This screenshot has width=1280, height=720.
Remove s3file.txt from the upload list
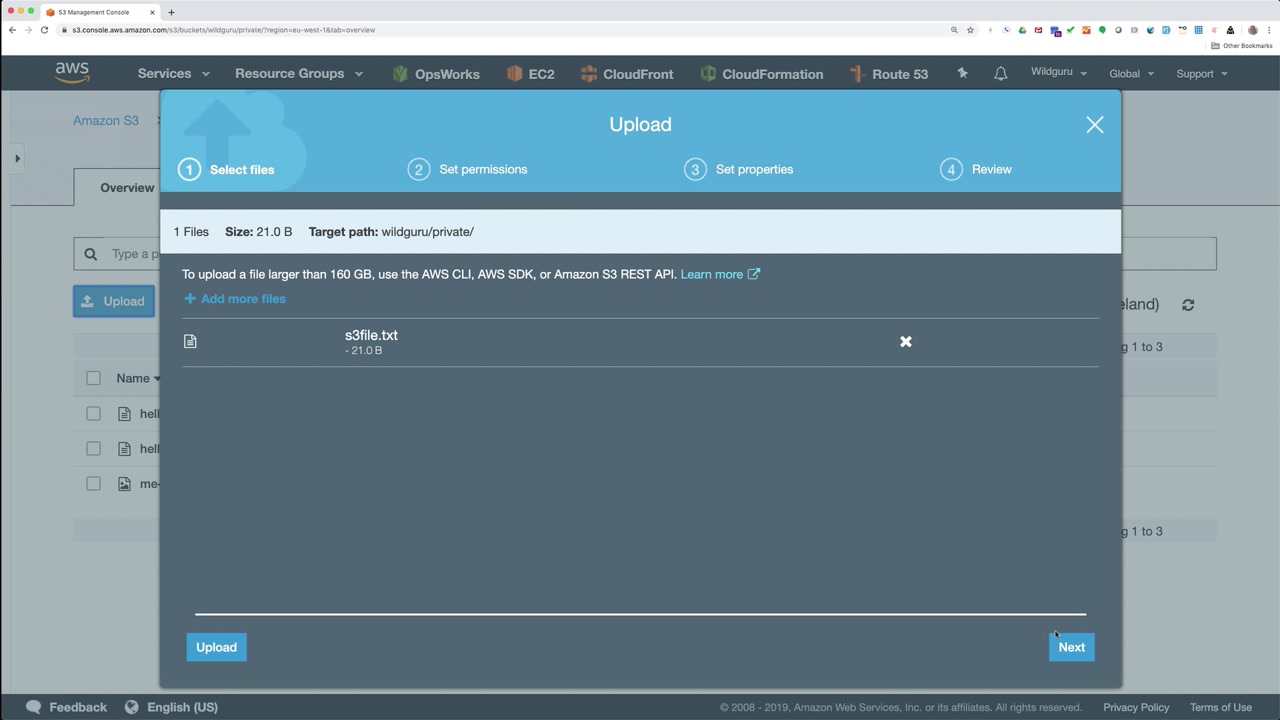click(906, 342)
